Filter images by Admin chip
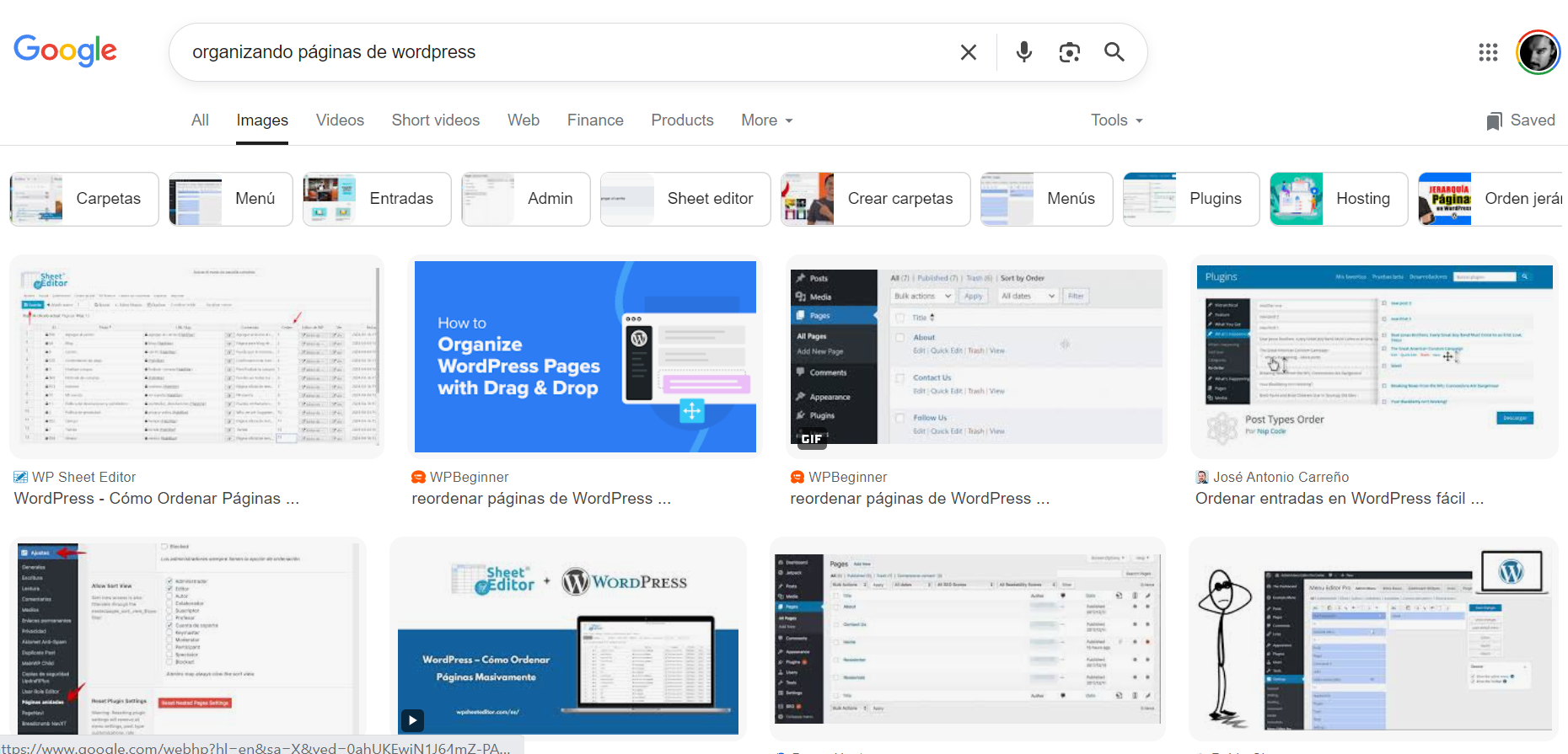This screenshot has height=754, width=1568. [x=526, y=199]
